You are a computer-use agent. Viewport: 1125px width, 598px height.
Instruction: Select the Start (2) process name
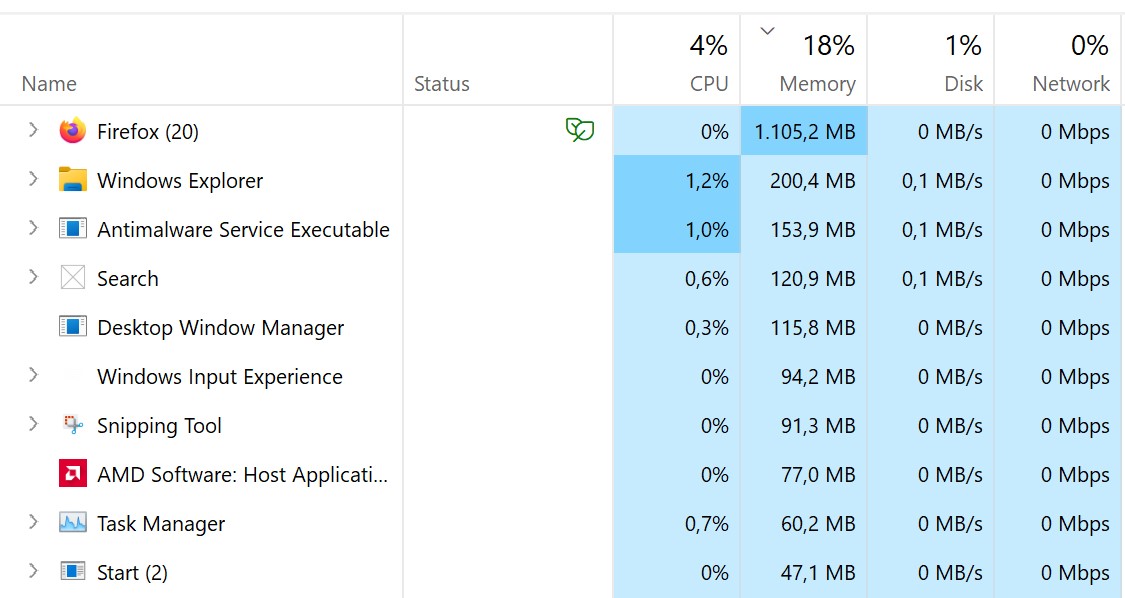(x=132, y=573)
